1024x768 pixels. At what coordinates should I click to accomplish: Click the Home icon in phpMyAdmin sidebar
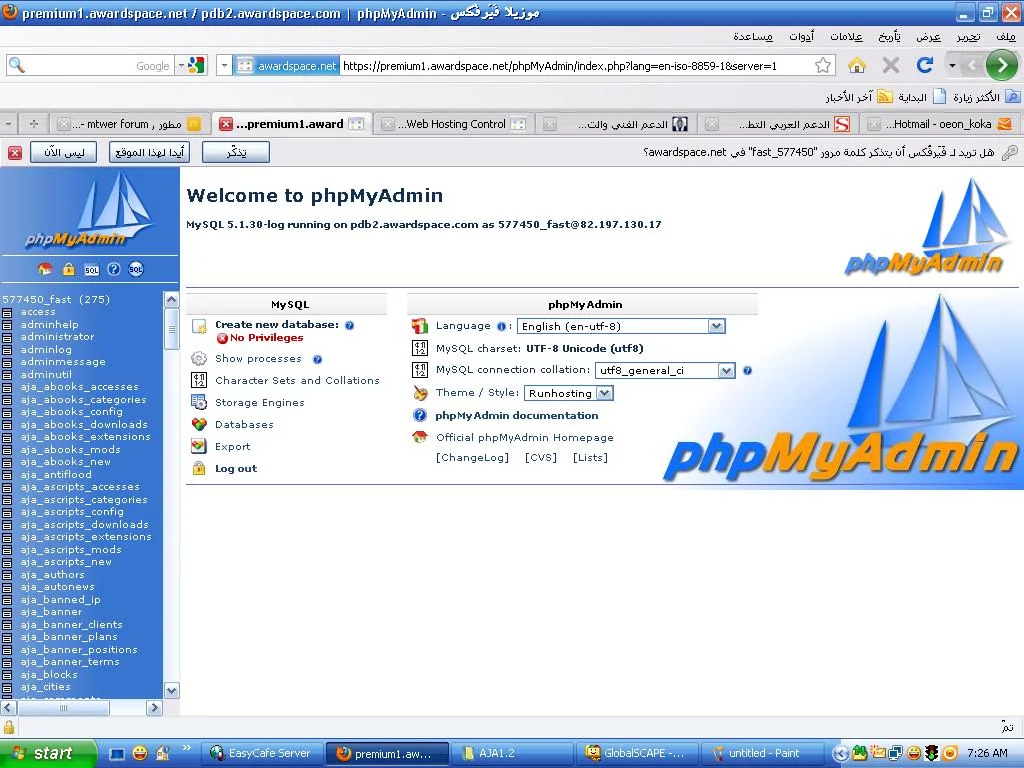pyautogui.click(x=44, y=269)
